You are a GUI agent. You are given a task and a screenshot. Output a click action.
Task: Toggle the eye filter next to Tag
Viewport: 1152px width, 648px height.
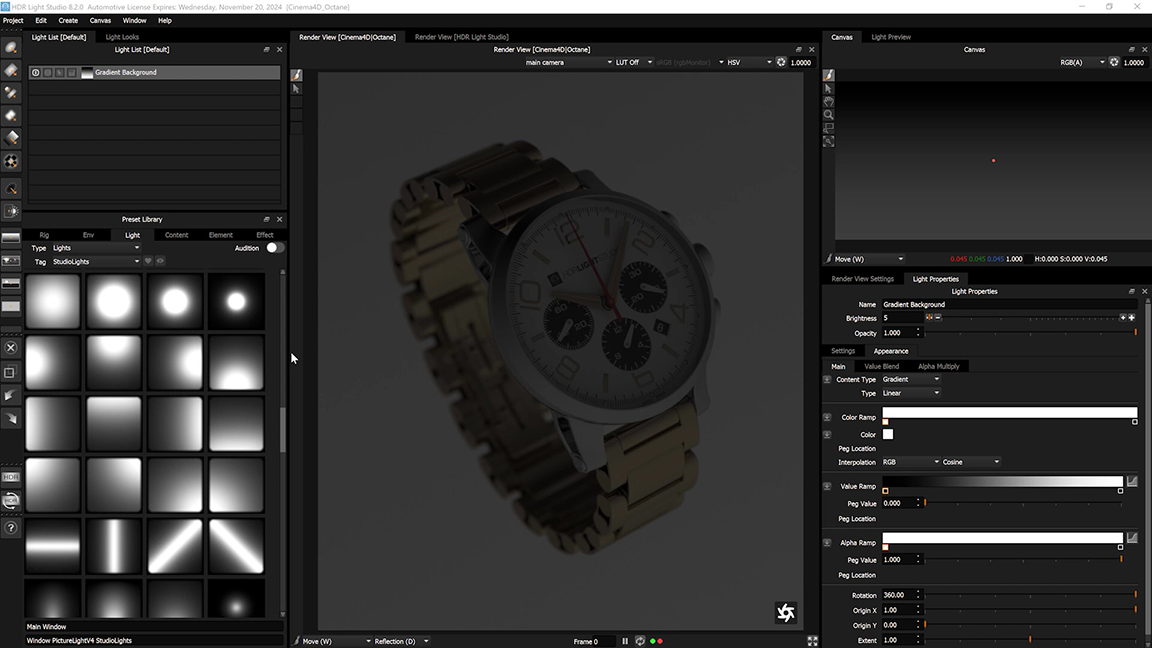(160, 262)
